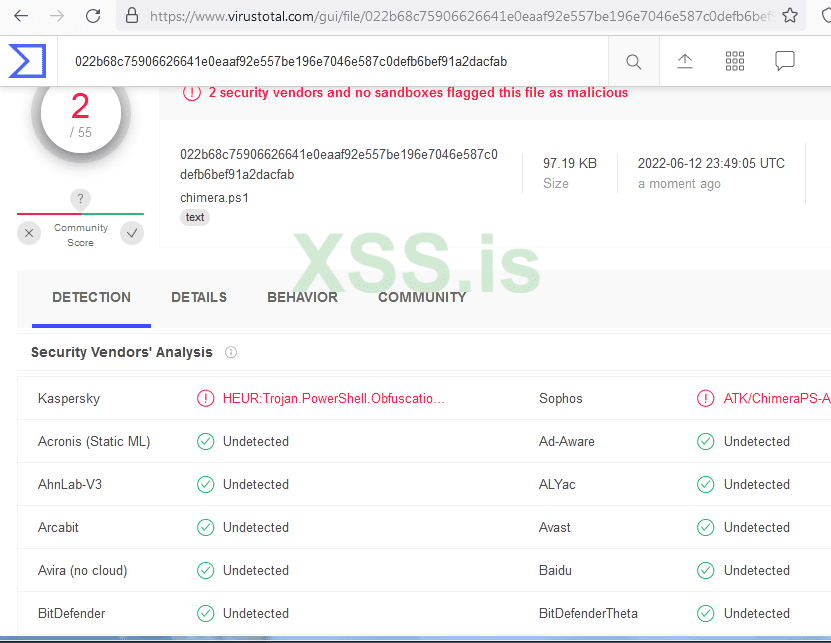Click the hash search input field

333,61
